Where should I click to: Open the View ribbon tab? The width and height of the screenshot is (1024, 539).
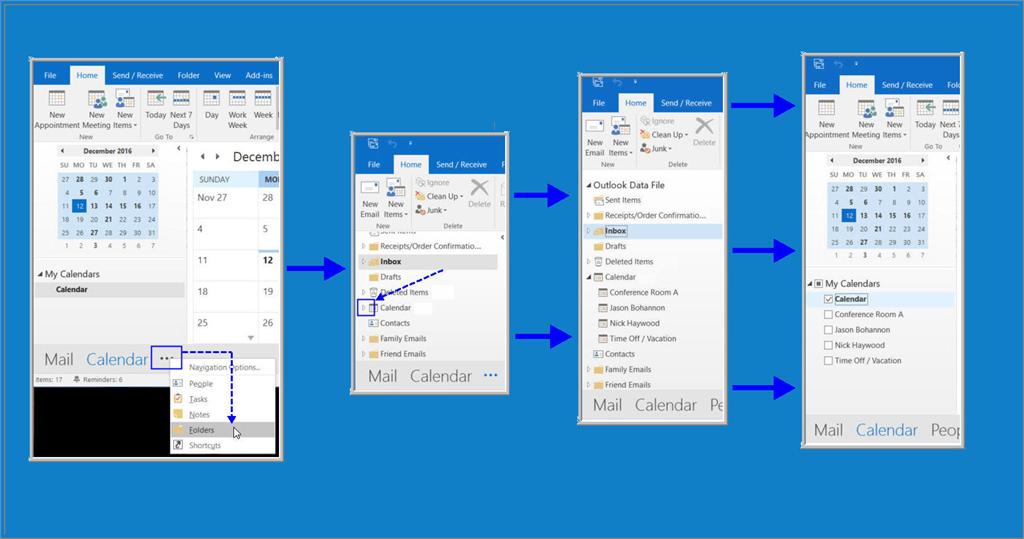pos(222,75)
